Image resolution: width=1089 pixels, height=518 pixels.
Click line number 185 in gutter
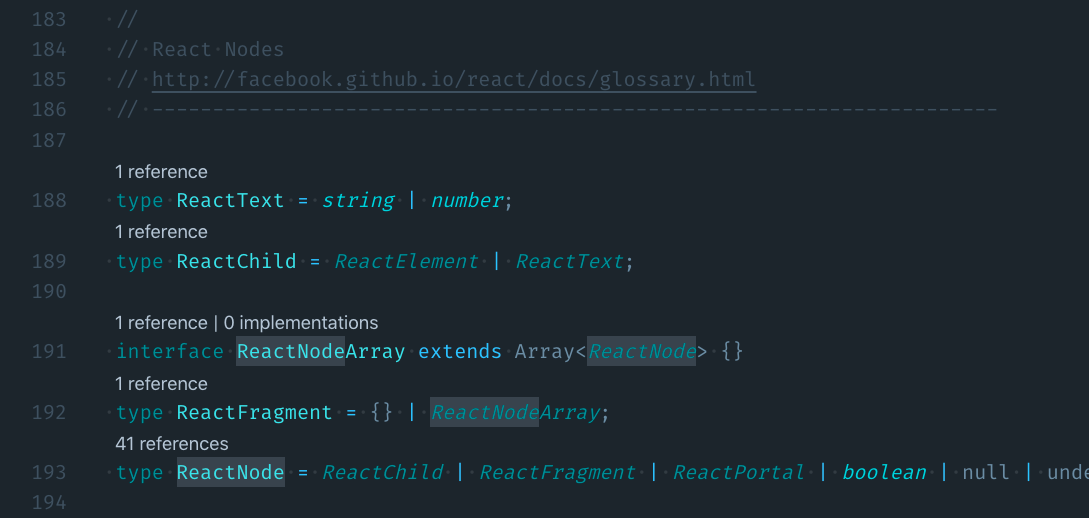49,80
